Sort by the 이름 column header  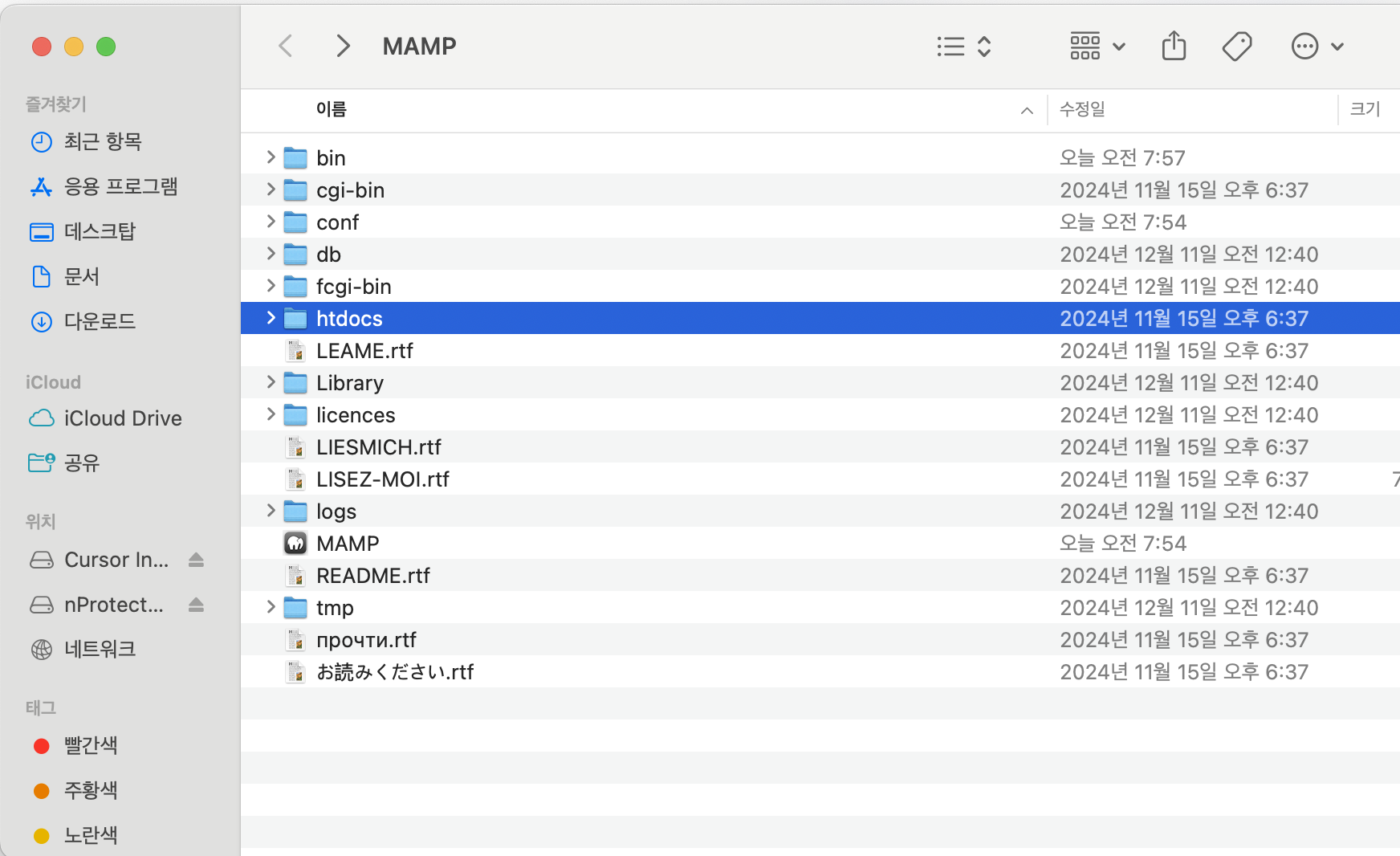331,109
